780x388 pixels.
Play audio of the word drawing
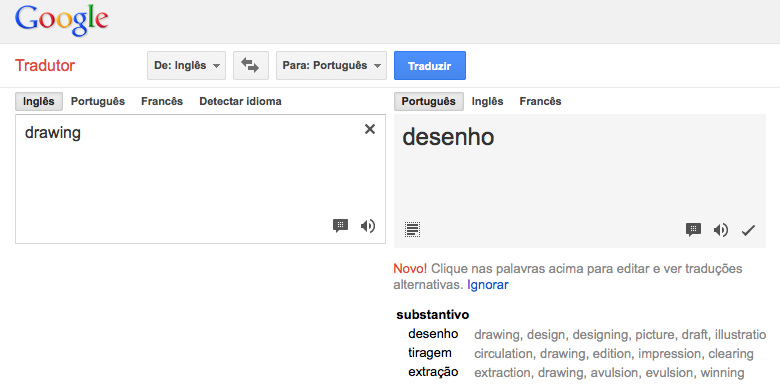[x=368, y=226]
